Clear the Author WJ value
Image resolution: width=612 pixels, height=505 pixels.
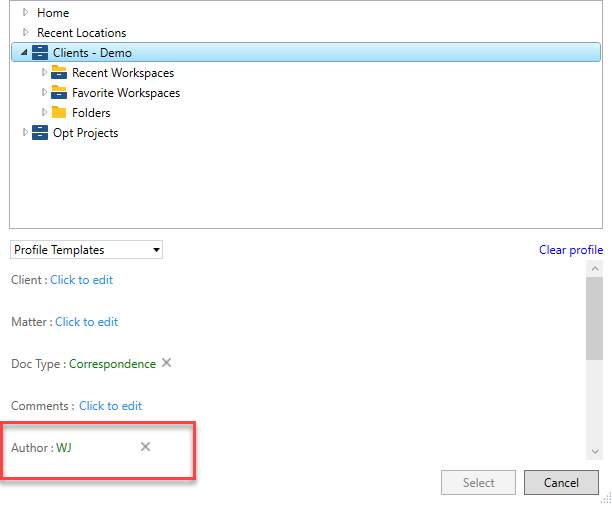coord(146,446)
